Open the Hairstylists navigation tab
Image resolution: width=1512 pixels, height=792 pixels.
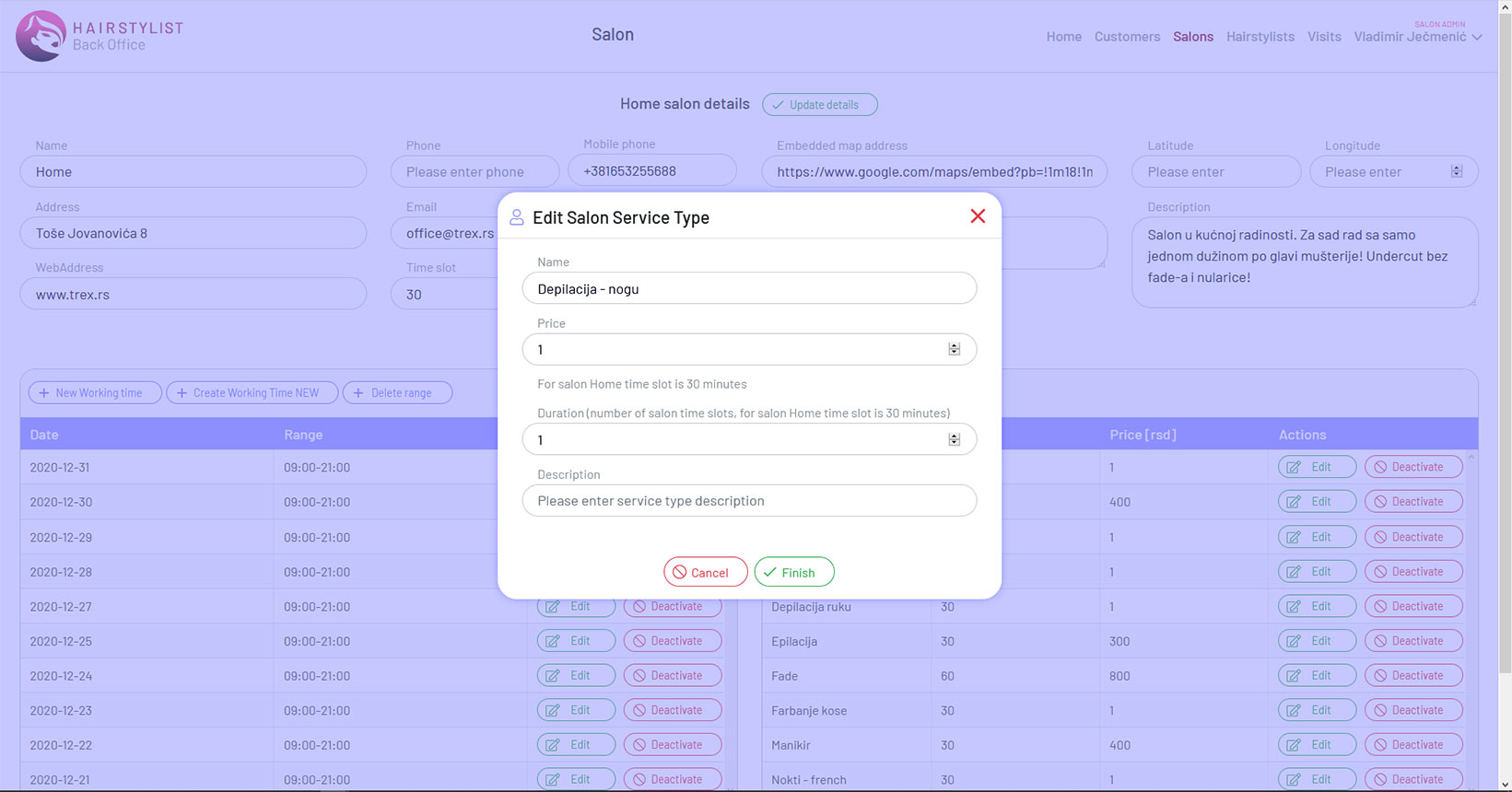click(x=1260, y=37)
